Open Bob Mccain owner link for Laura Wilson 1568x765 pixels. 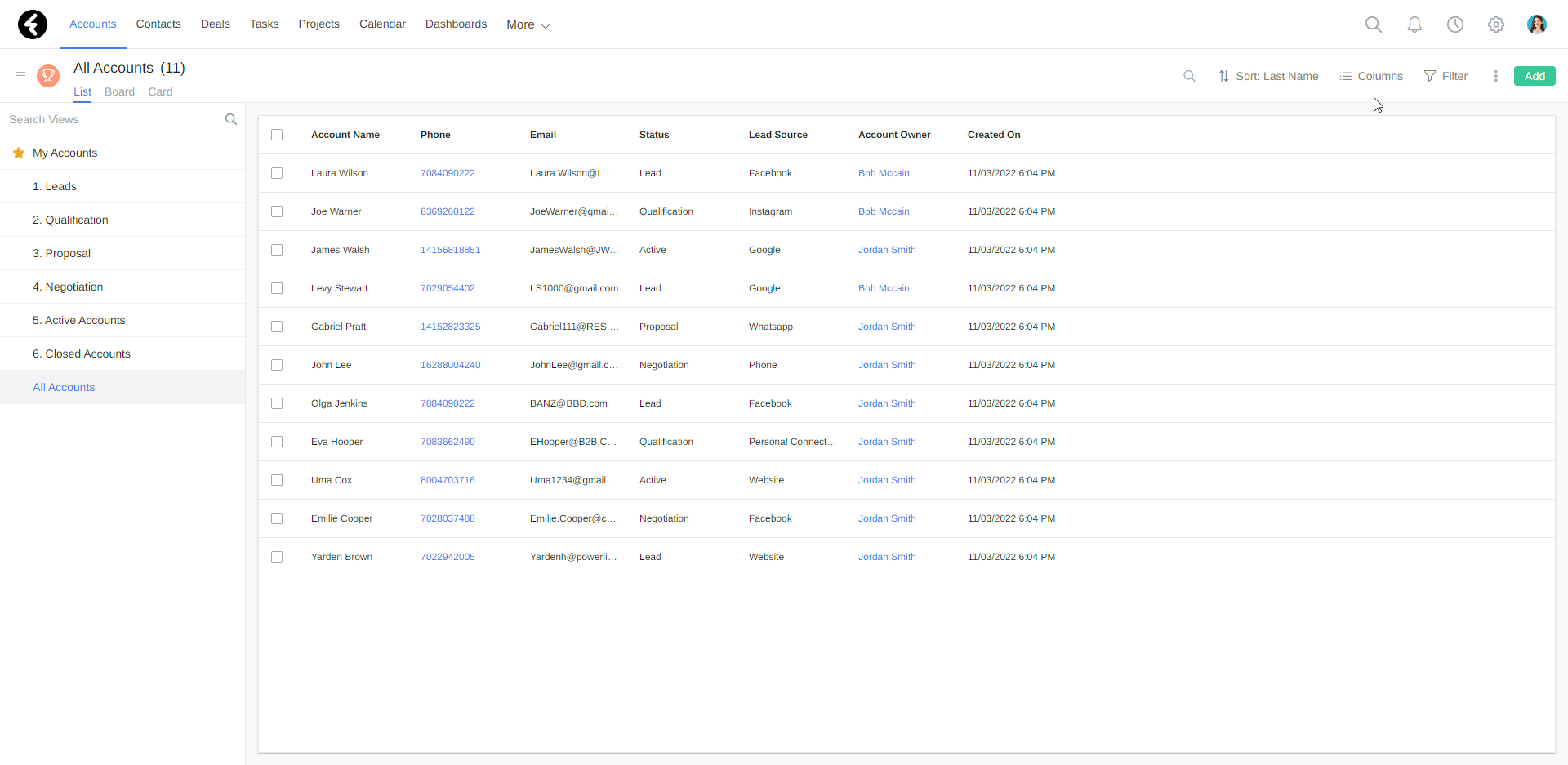click(884, 173)
